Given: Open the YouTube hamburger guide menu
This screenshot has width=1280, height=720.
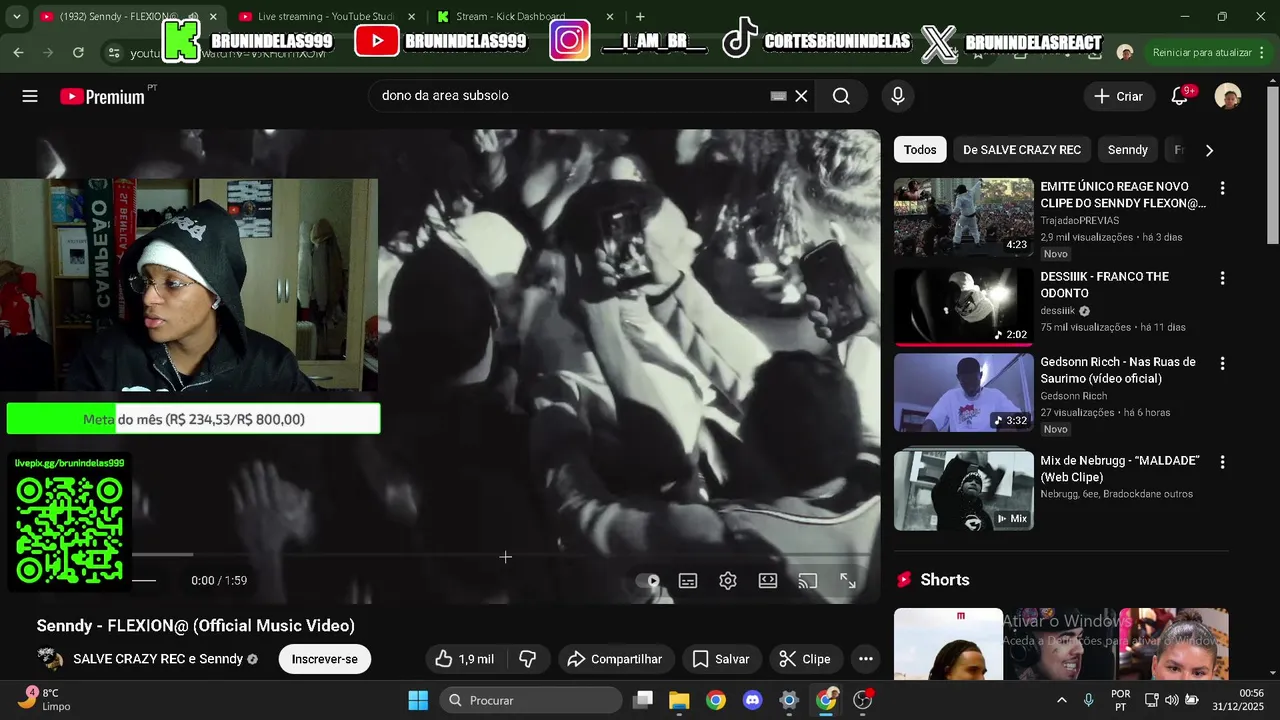Looking at the screenshot, I should click(x=30, y=96).
